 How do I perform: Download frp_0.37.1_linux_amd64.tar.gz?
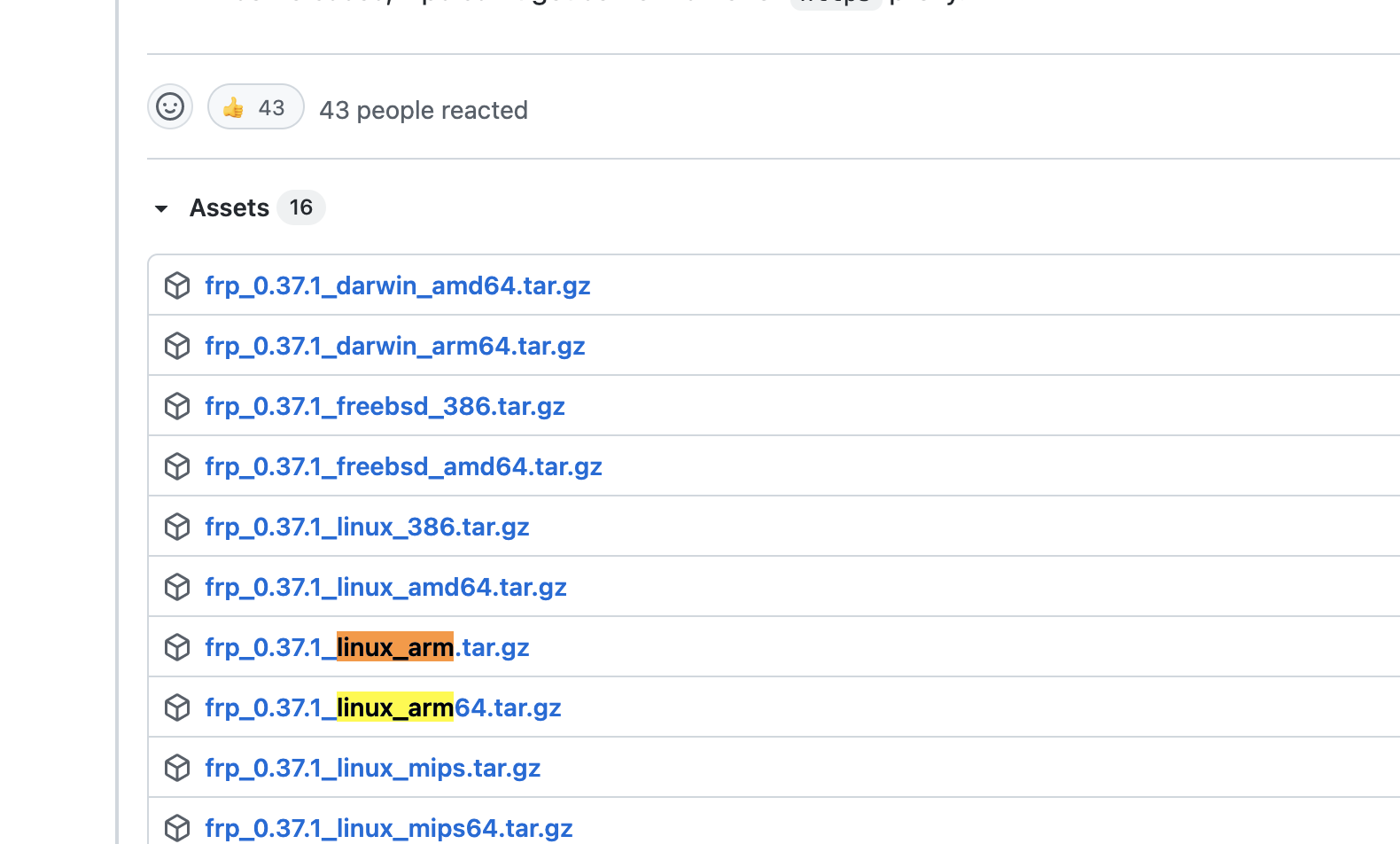point(385,587)
